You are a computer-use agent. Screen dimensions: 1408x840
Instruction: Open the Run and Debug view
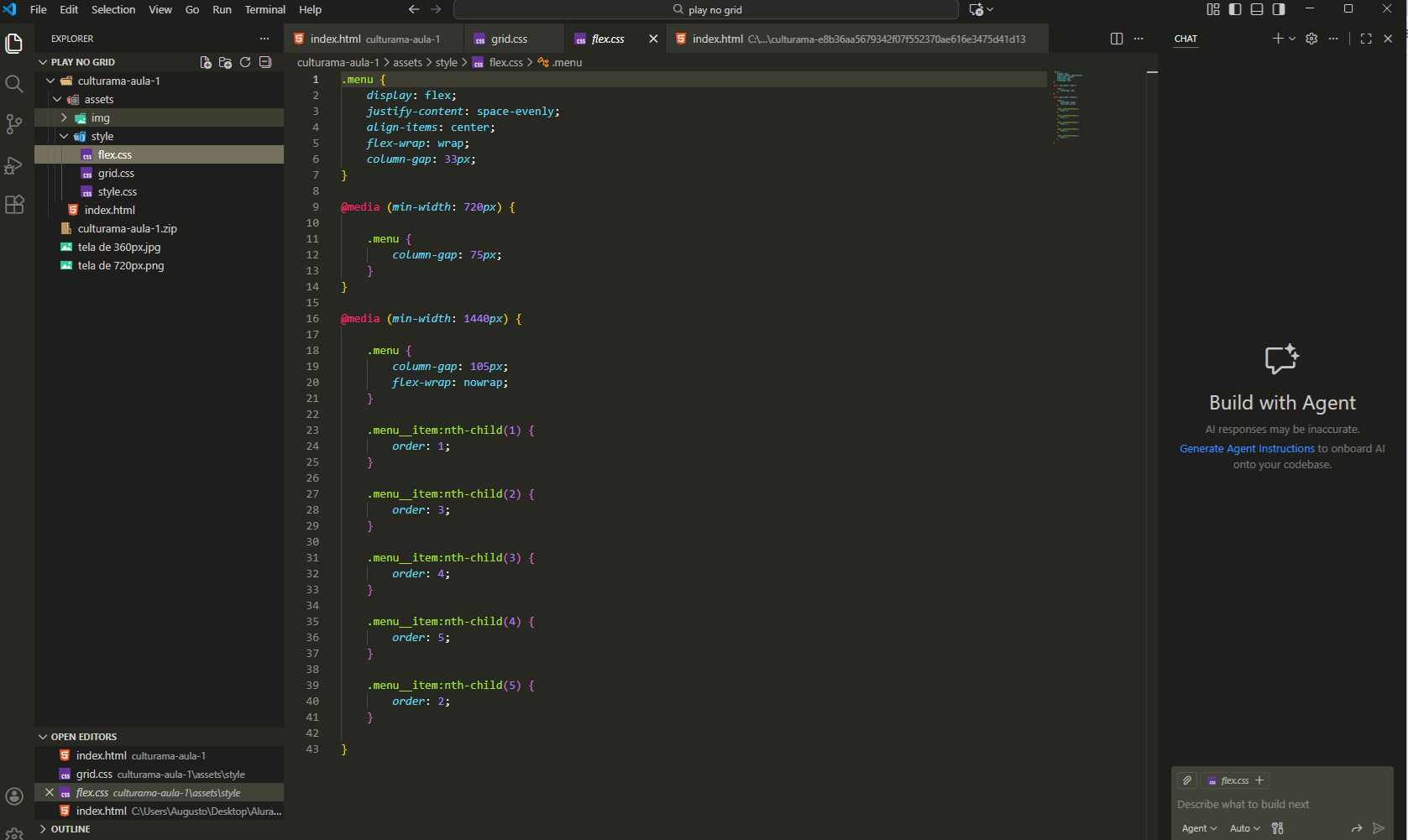[13, 165]
